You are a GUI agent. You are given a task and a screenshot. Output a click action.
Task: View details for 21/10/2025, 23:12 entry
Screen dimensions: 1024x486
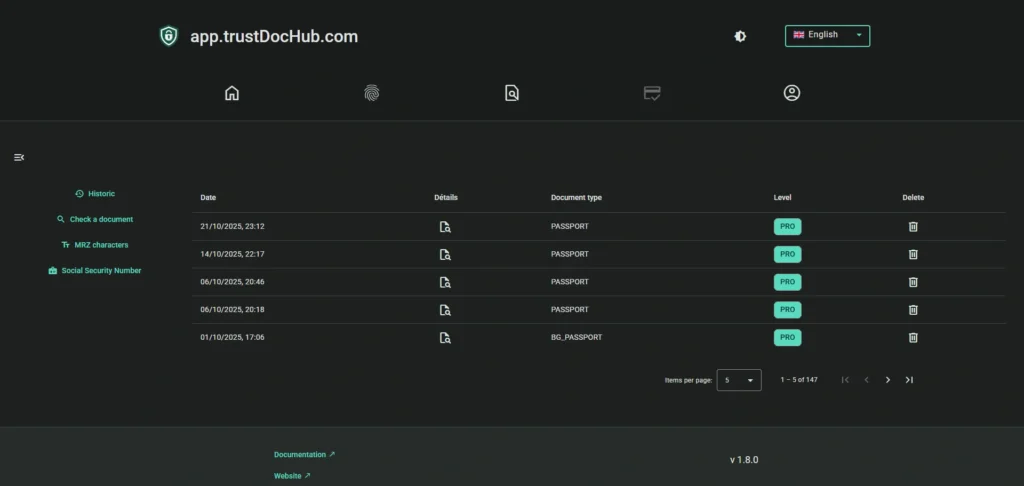coord(445,227)
